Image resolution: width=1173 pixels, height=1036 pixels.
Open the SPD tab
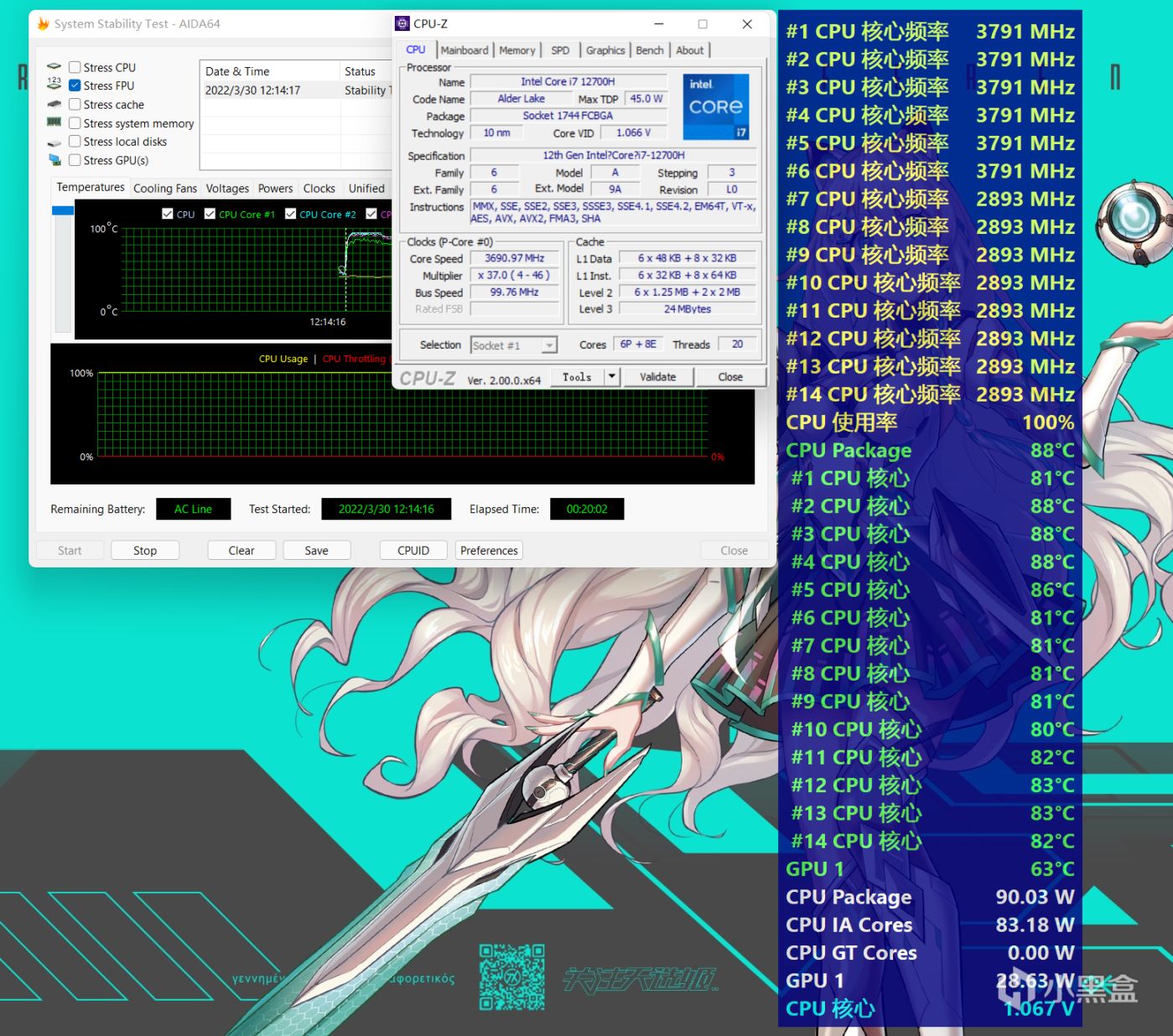(560, 50)
